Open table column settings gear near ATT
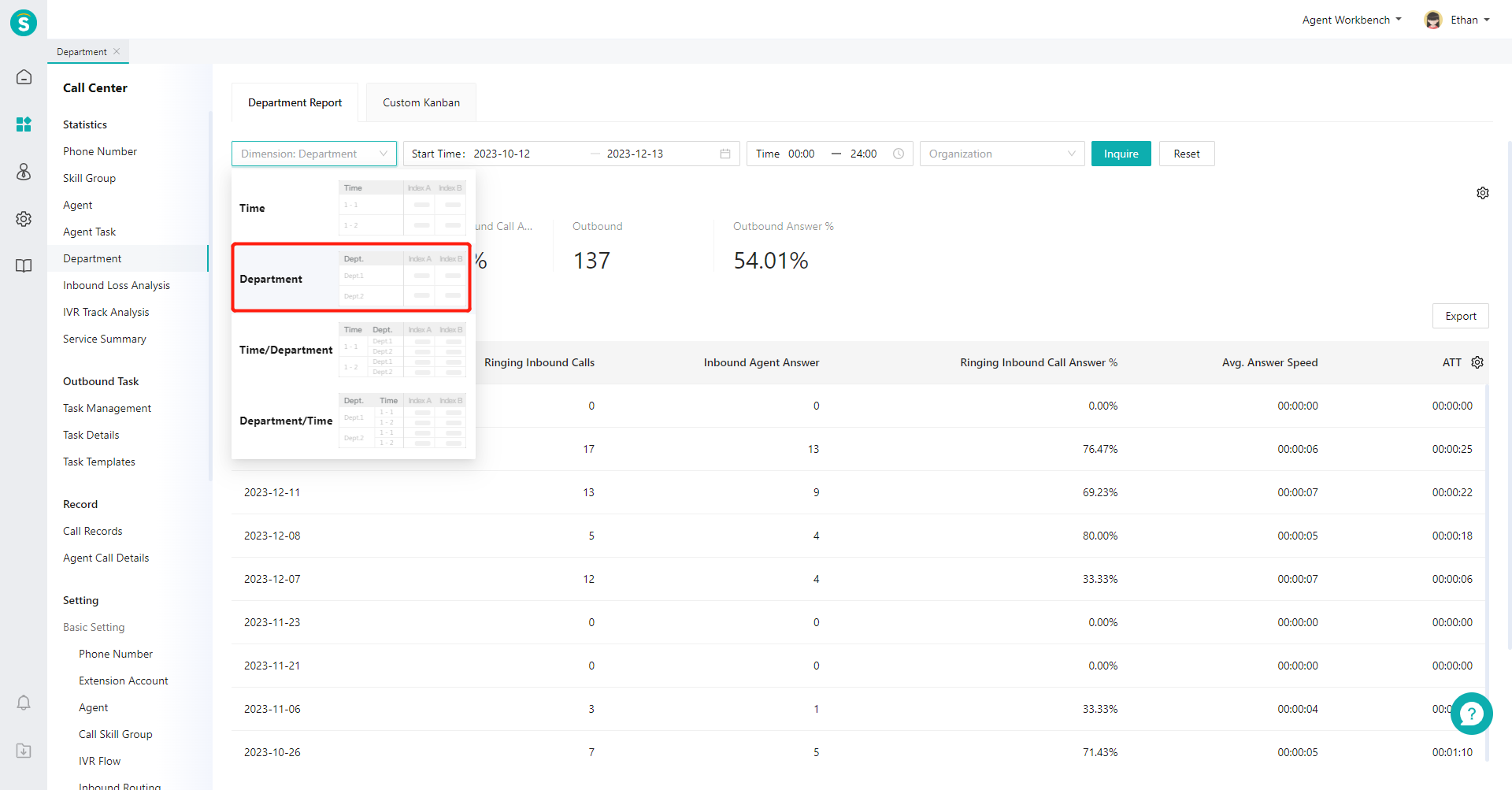This screenshot has width=1512, height=790. coord(1477,362)
